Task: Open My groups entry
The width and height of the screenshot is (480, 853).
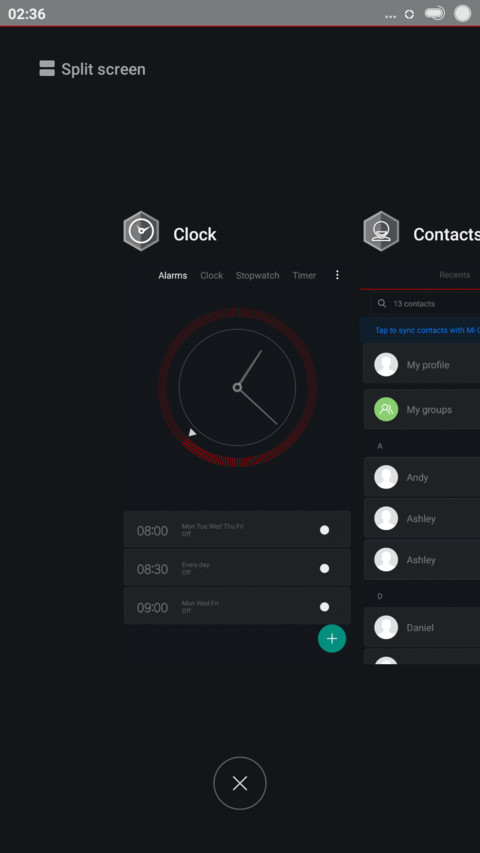Action: pos(422,410)
